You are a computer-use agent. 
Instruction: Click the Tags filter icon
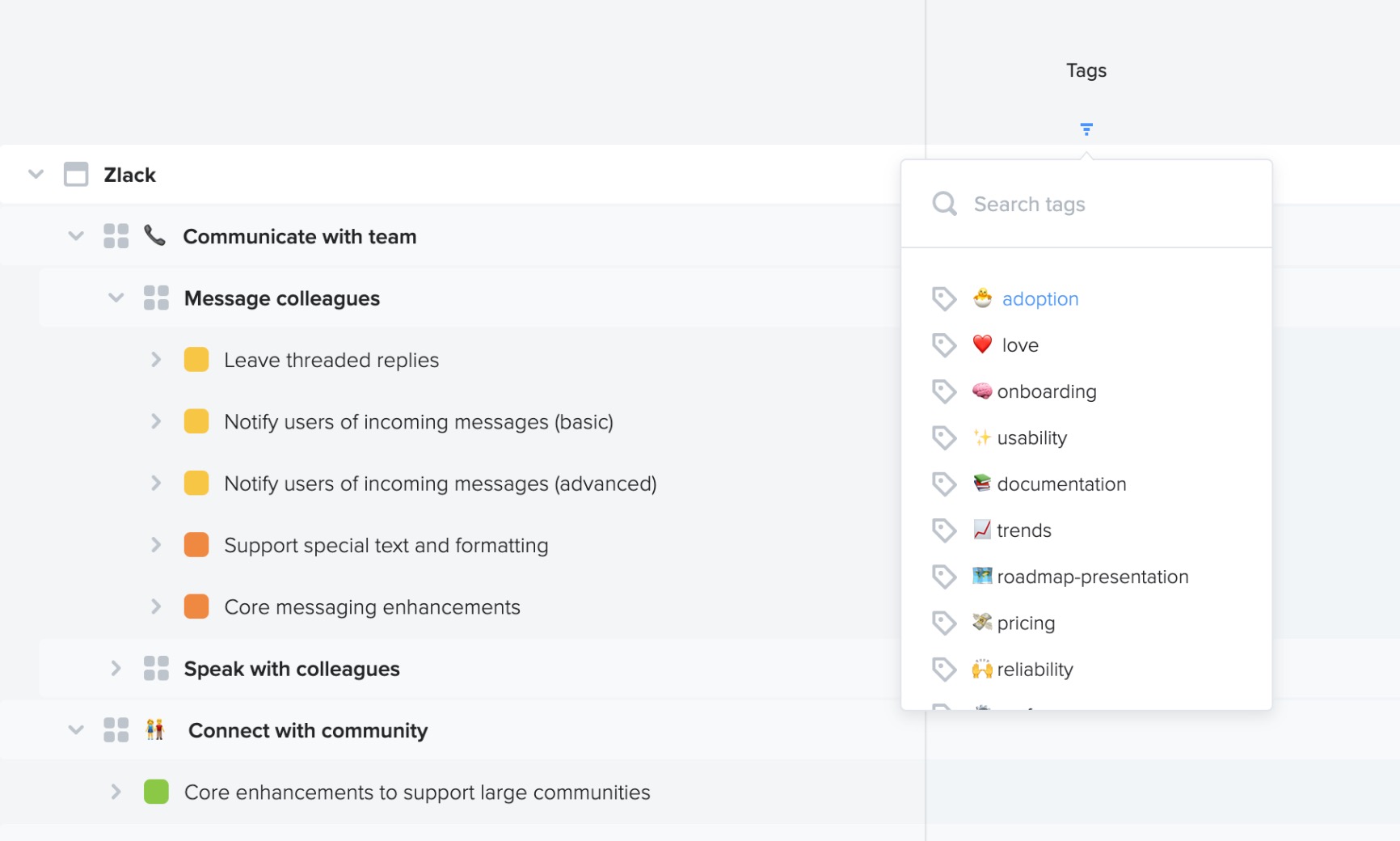click(1086, 128)
